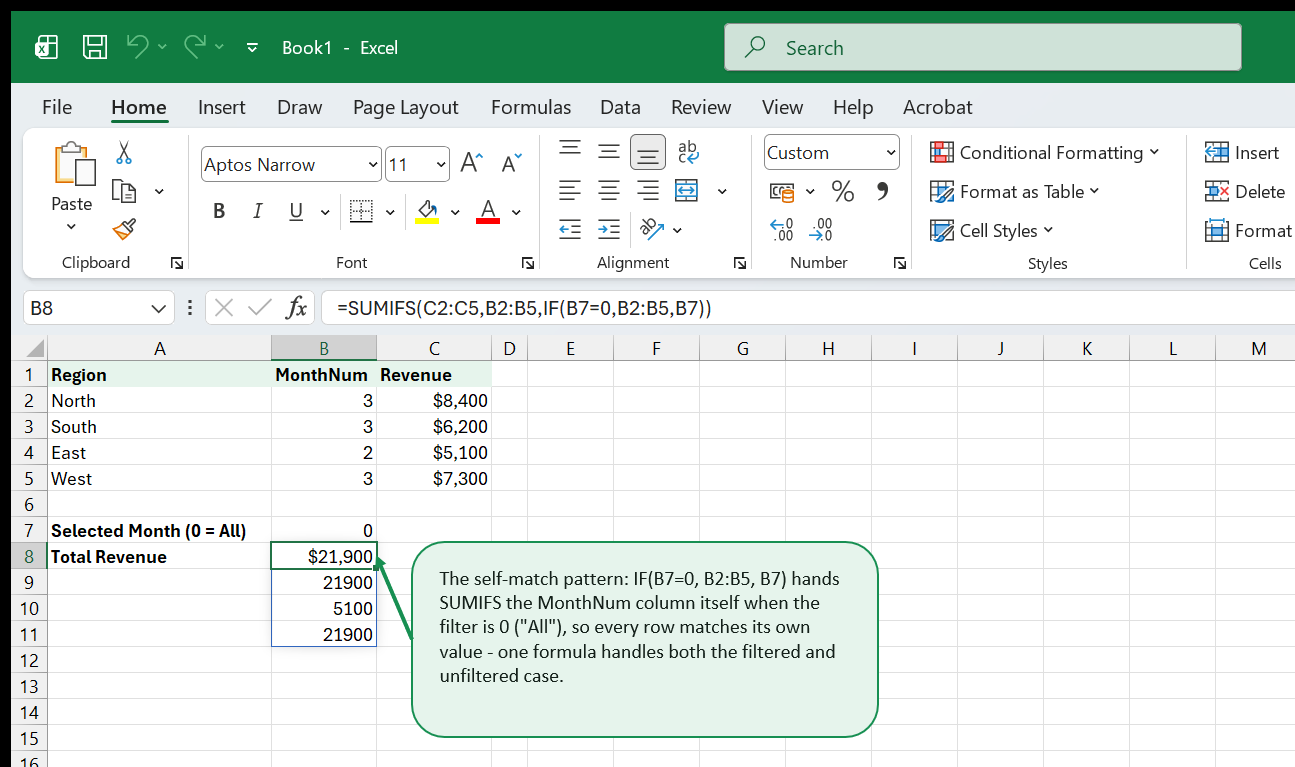Decrease the indent

(x=570, y=229)
